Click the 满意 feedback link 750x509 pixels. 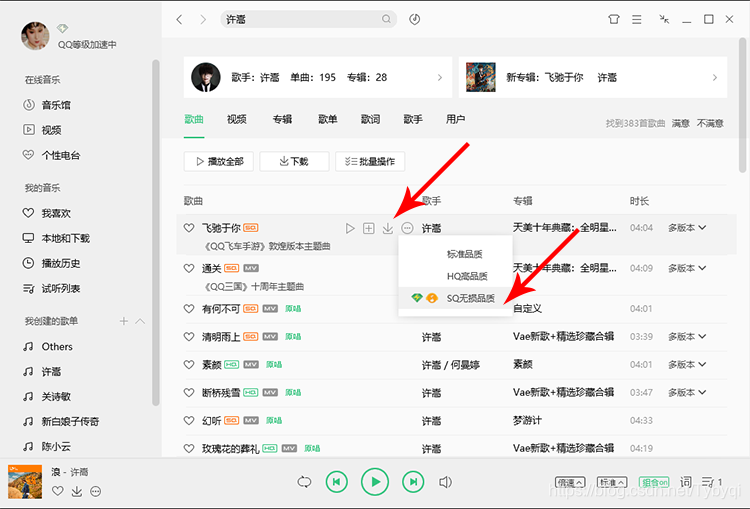(x=681, y=123)
